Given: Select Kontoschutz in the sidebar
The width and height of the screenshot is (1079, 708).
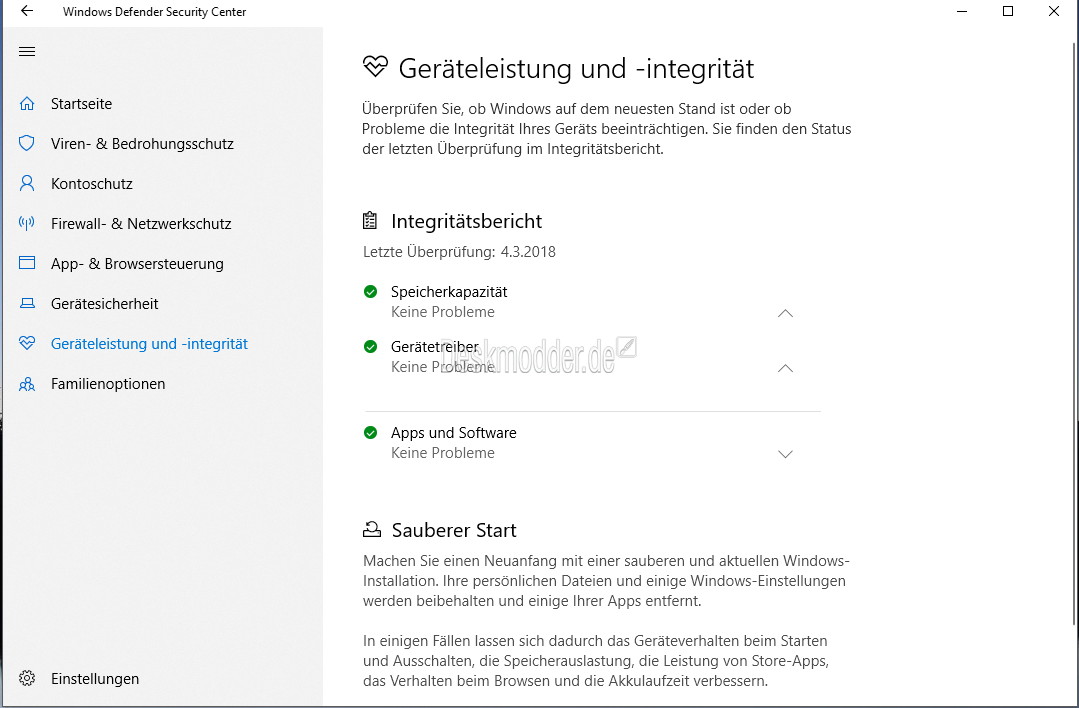Looking at the screenshot, I should click(x=92, y=184).
